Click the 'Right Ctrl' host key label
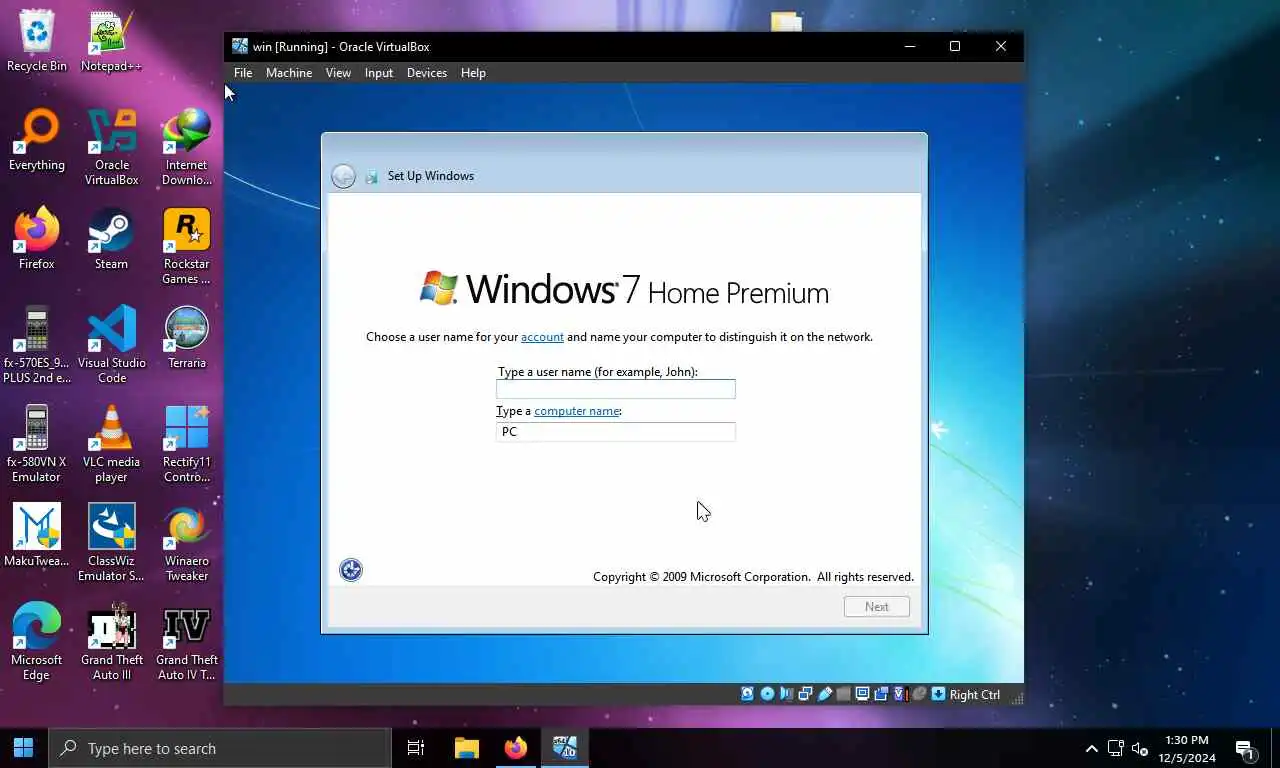The image size is (1280, 768). pyautogui.click(x=975, y=695)
